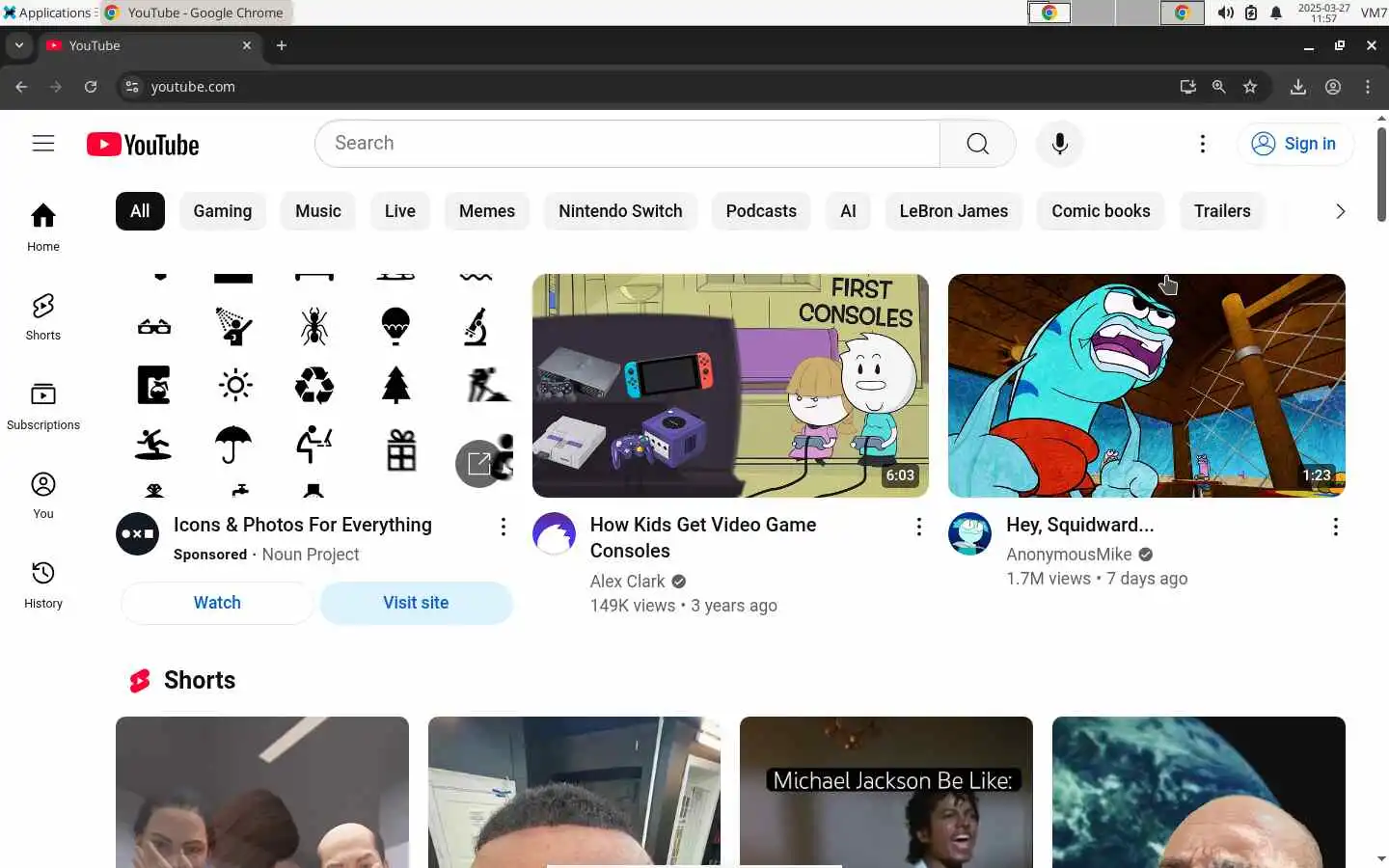Click the YouTube logo
This screenshot has height=868, width=1389.
click(x=143, y=145)
